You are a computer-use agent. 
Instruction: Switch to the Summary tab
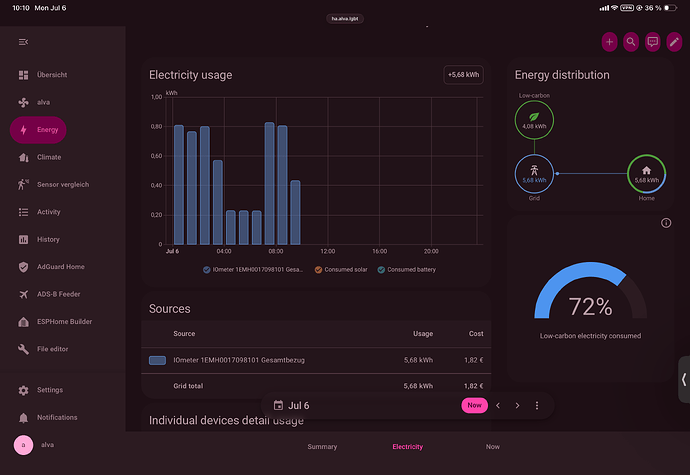tap(322, 447)
